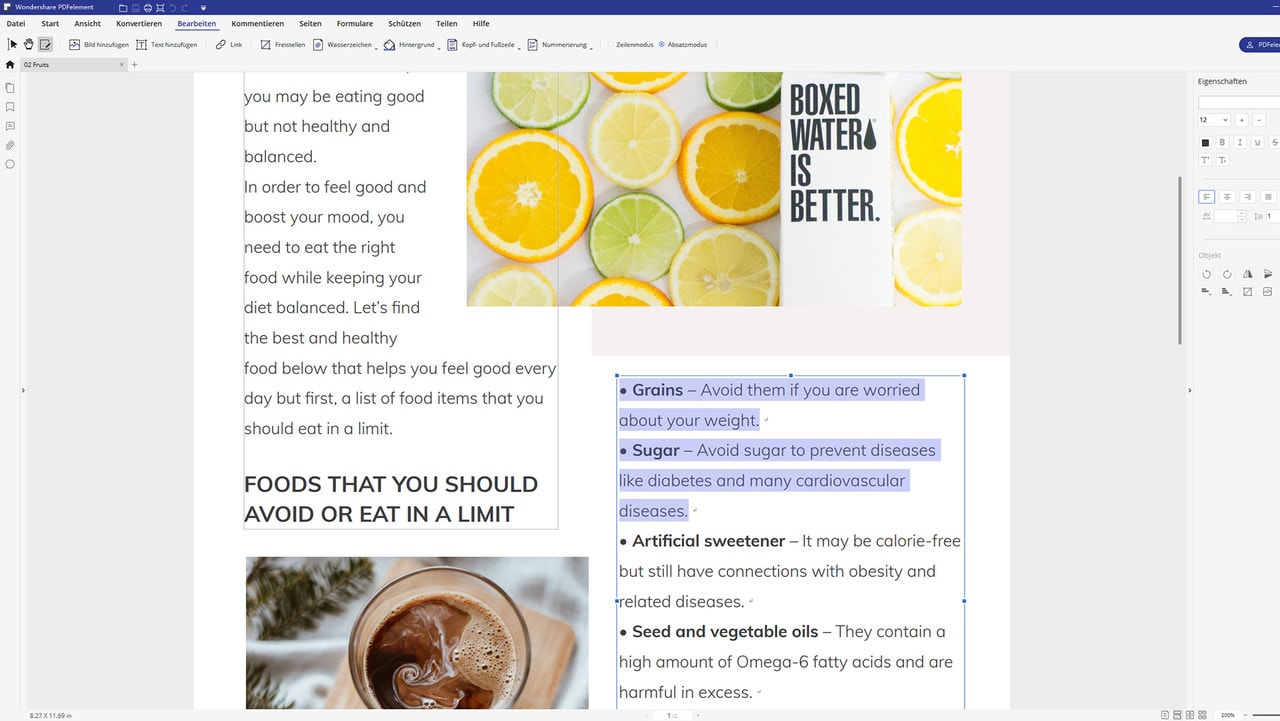Viewport: 1280px width, 721px height.
Task: Select the hand tool in the toolbar
Action: [28, 44]
